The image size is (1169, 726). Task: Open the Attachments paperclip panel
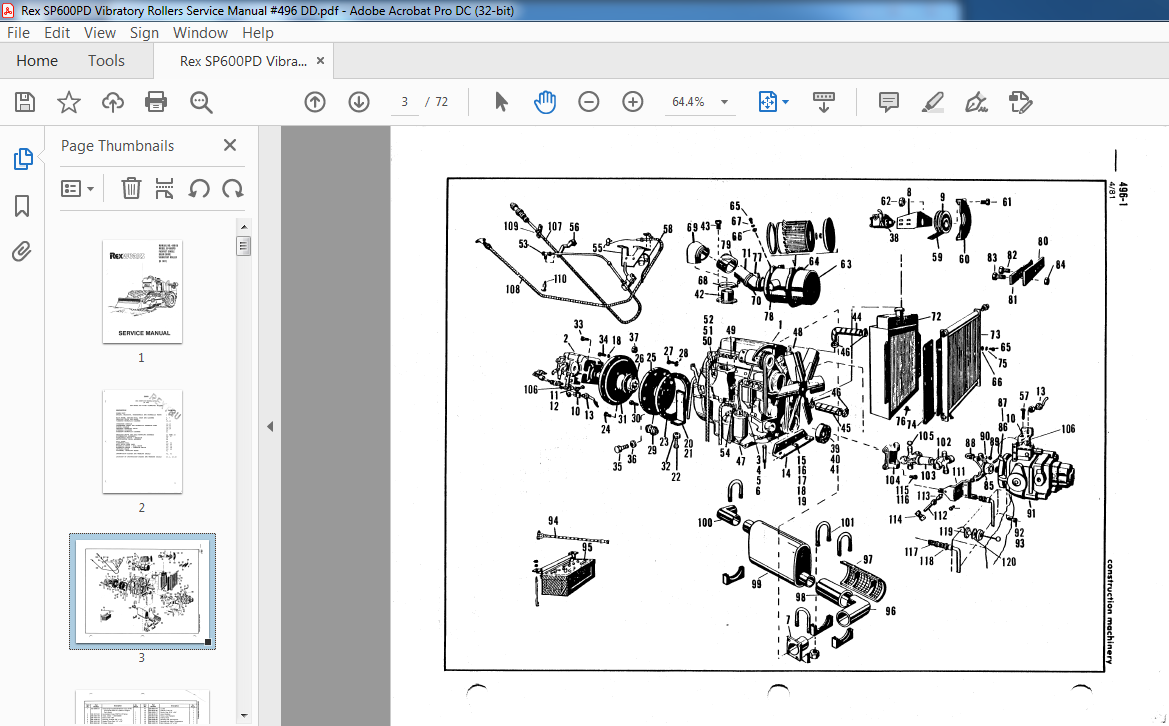coord(22,252)
